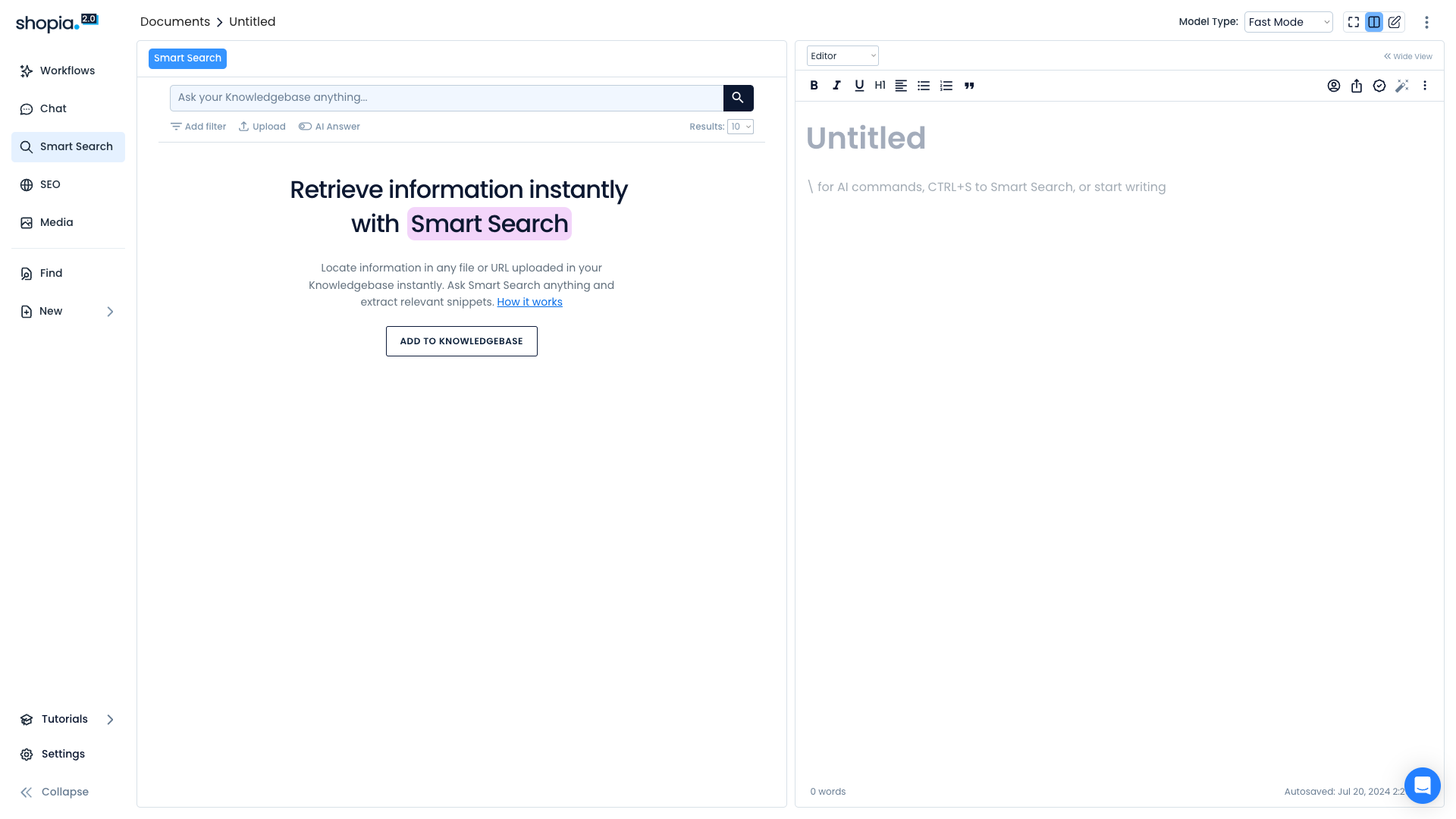
Task: Open the Editor mode dropdown
Action: (843, 56)
